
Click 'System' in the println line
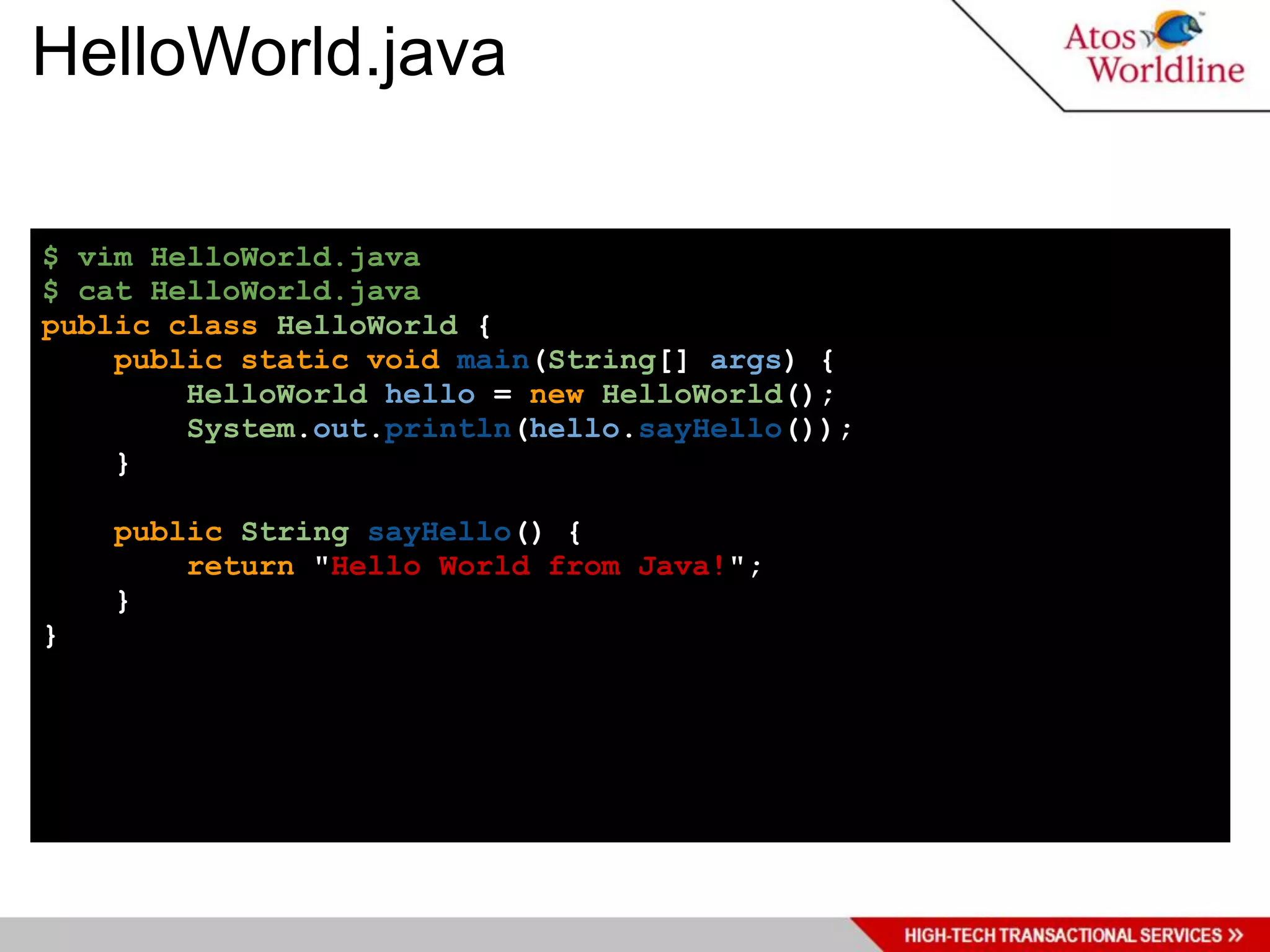click(241, 429)
